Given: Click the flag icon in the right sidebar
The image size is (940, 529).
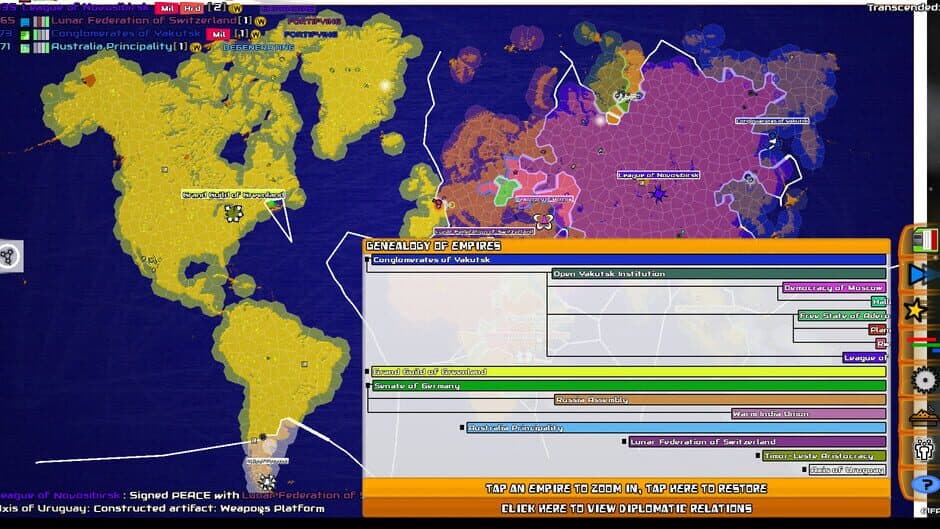Looking at the screenshot, I should coord(924,241).
